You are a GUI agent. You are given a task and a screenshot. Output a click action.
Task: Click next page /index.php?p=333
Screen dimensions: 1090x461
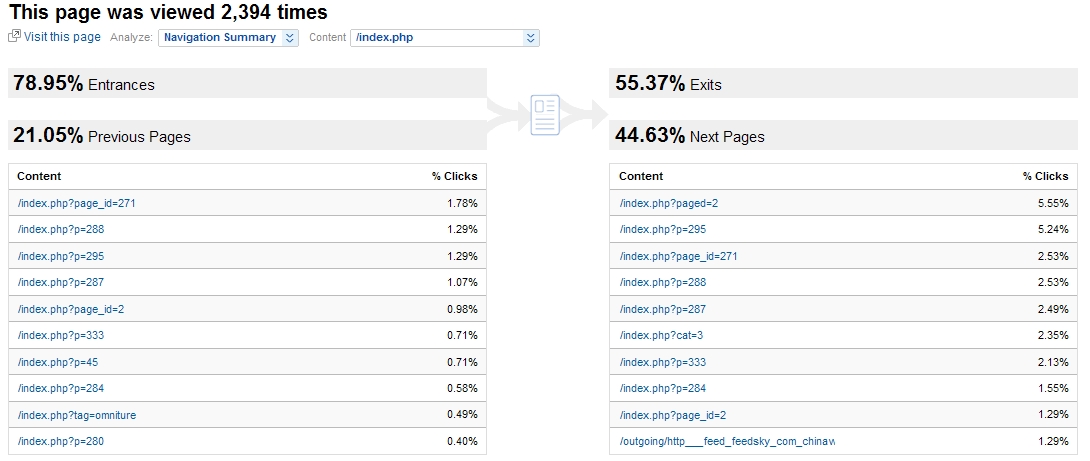[662, 362]
